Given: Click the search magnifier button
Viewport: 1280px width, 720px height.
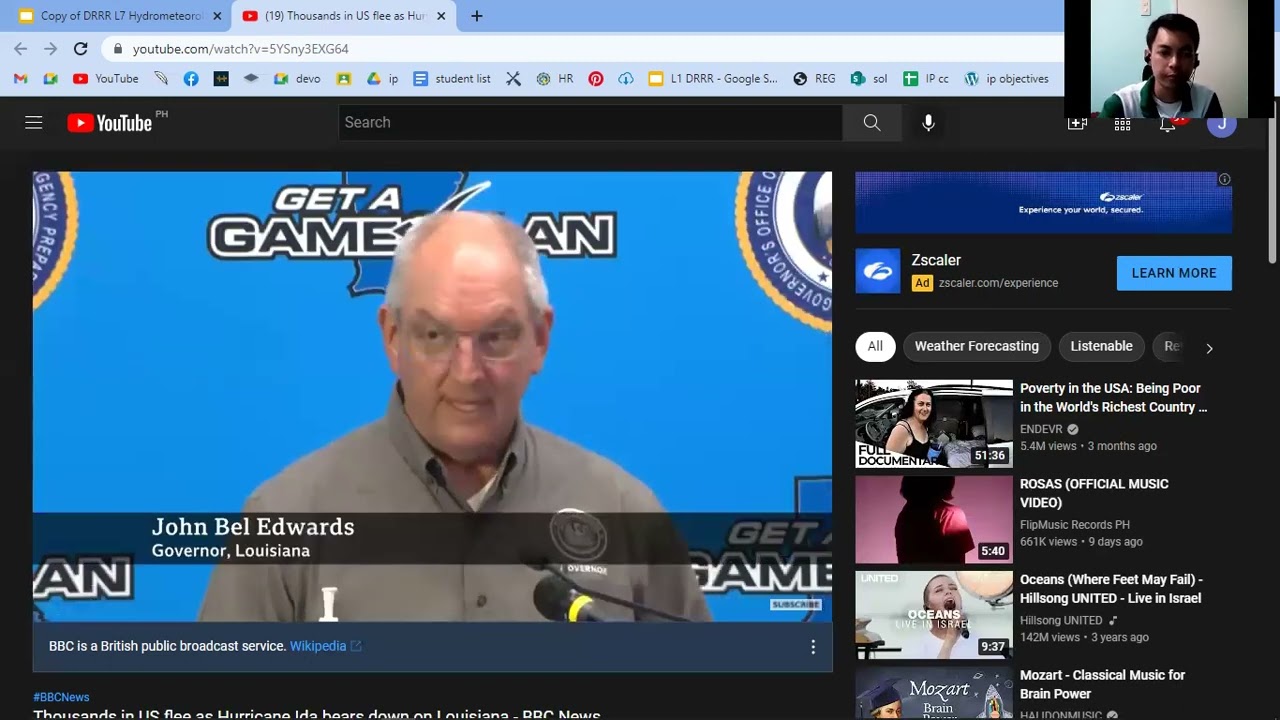Looking at the screenshot, I should [872, 122].
